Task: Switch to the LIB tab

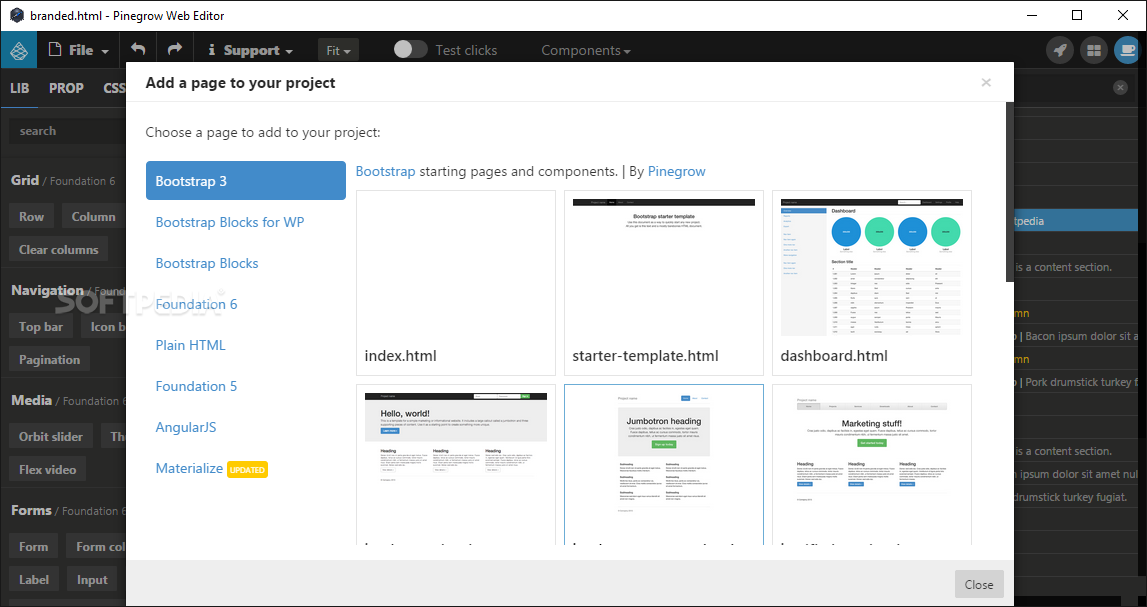Action: (x=20, y=88)
